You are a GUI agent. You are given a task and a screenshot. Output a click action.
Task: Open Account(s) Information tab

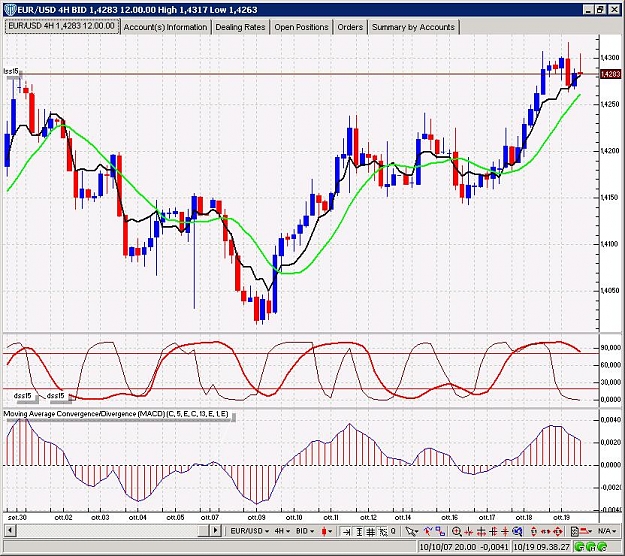(x=165, y=27)
